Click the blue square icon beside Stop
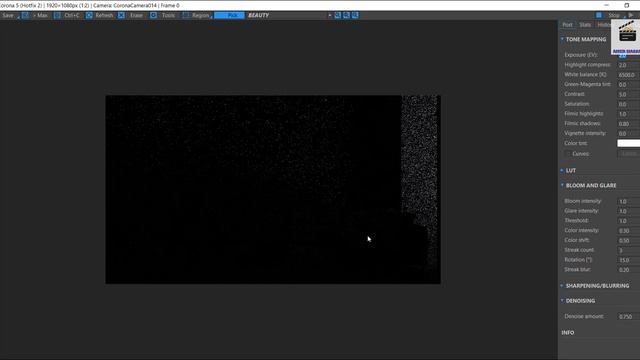 (599, 16)
